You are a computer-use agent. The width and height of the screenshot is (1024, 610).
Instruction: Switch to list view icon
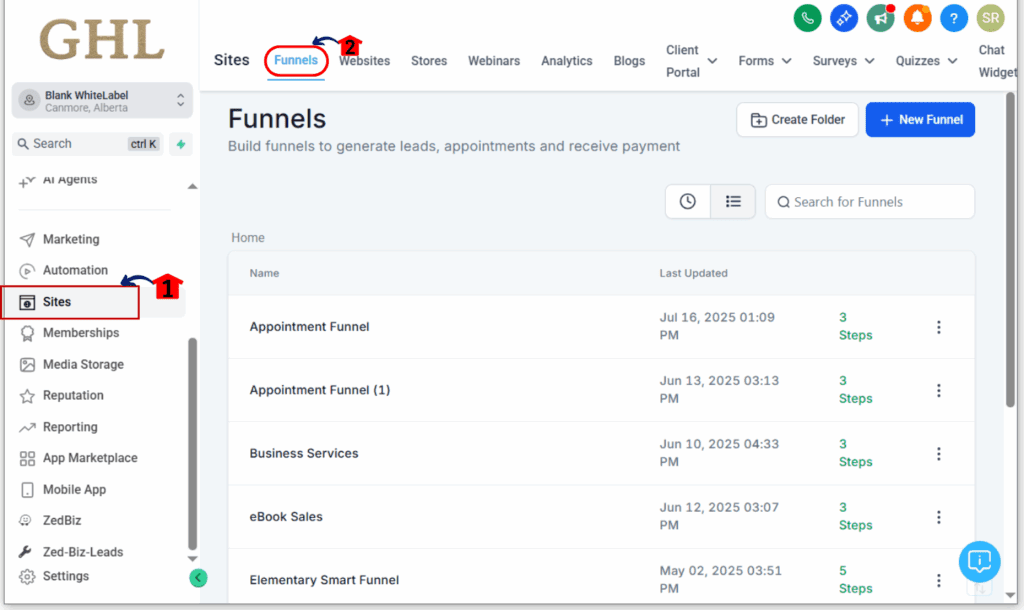[x=733, y=201]
